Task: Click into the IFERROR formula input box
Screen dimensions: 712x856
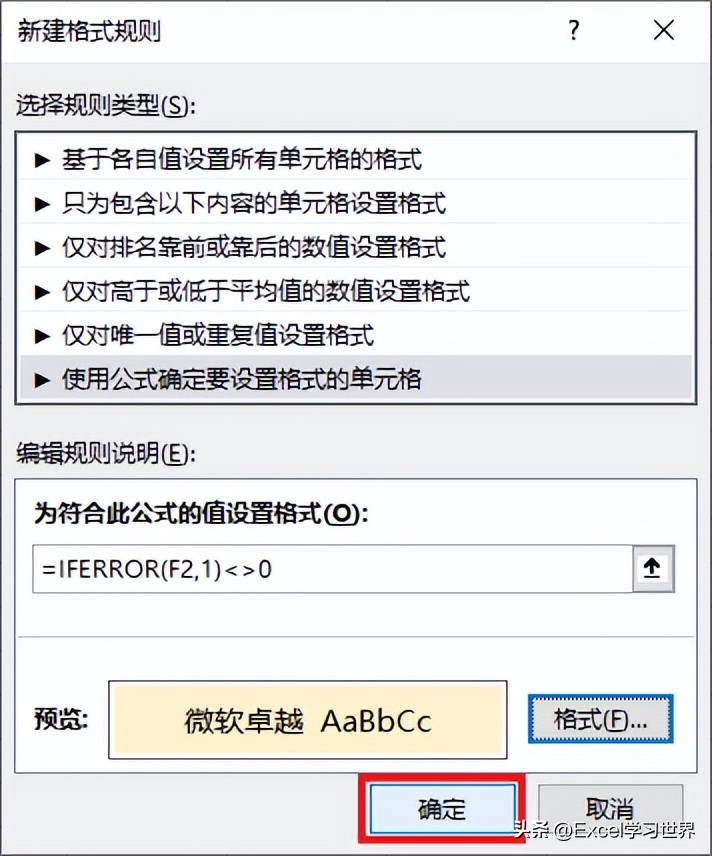Action: (330, 569)
